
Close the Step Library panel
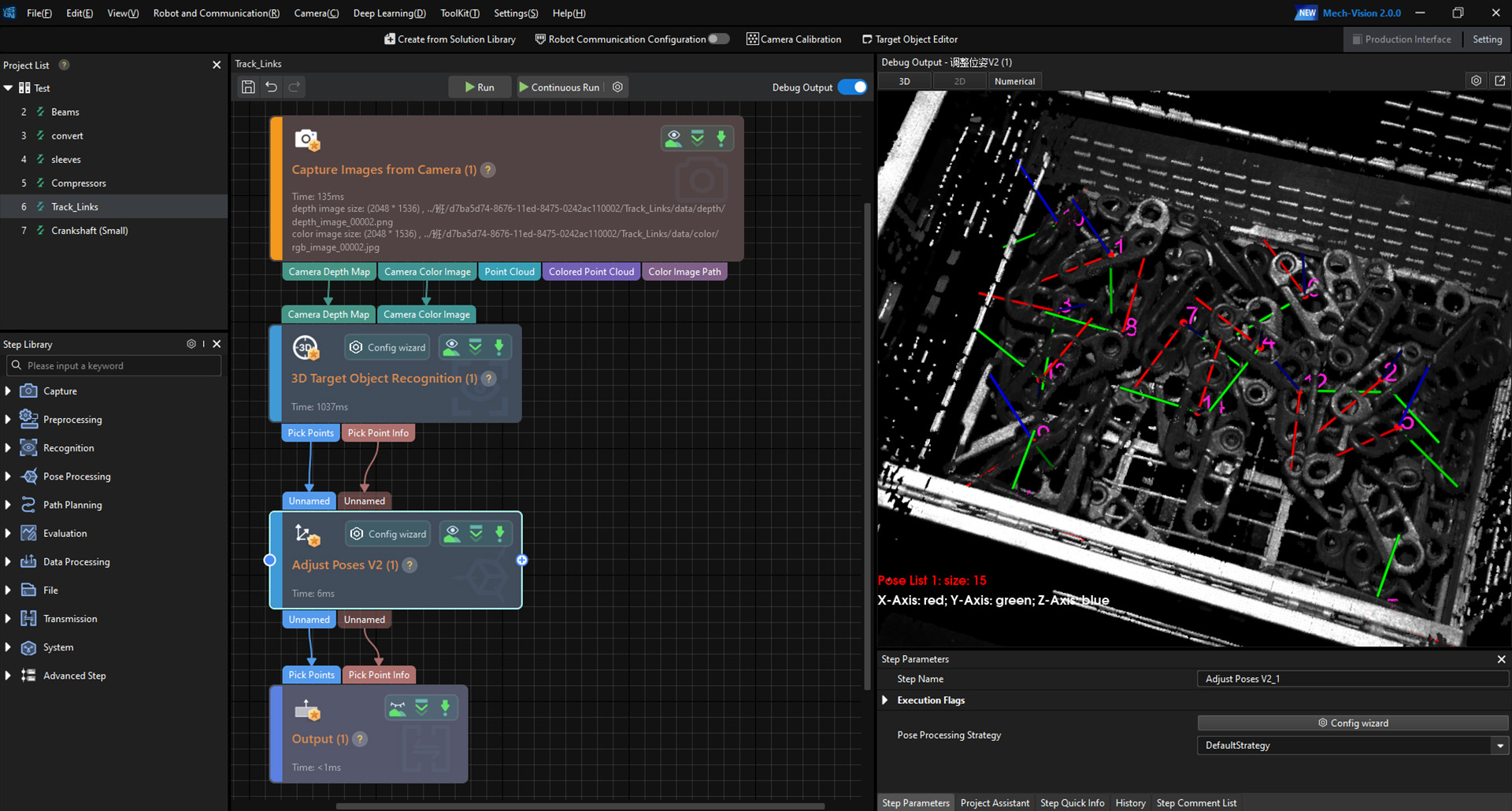click(217, 344)
